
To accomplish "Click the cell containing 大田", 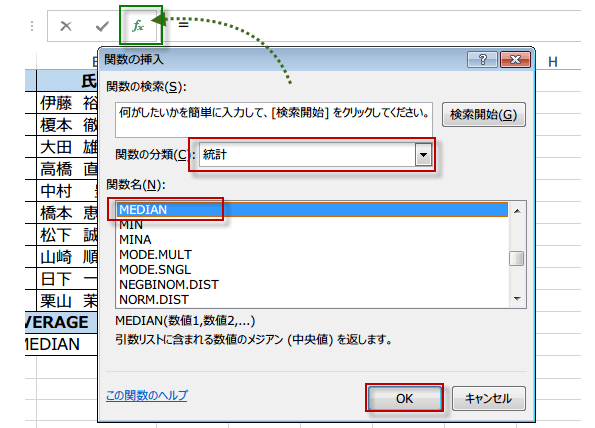I will [67, 147].
